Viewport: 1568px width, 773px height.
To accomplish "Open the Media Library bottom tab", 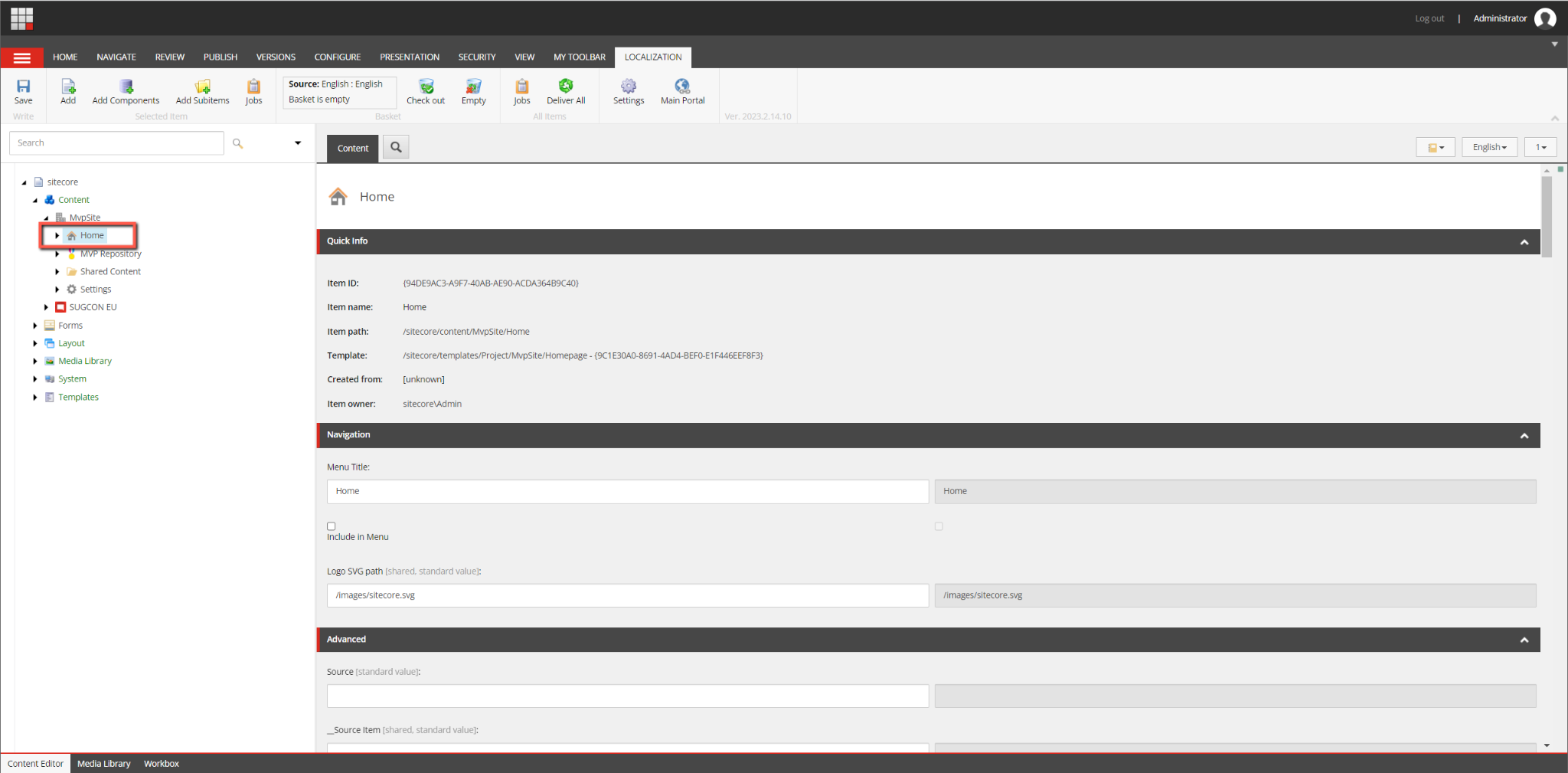I will 104,764.
